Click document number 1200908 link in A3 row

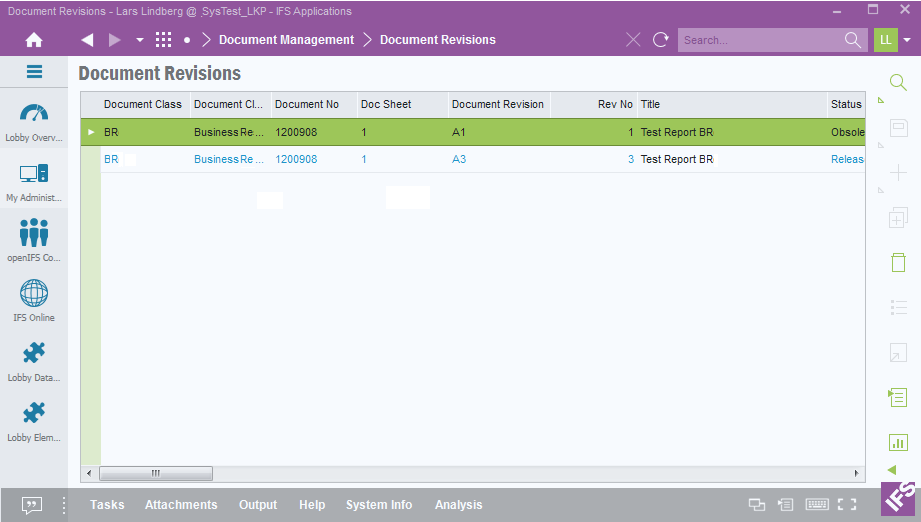click(296, 159)
